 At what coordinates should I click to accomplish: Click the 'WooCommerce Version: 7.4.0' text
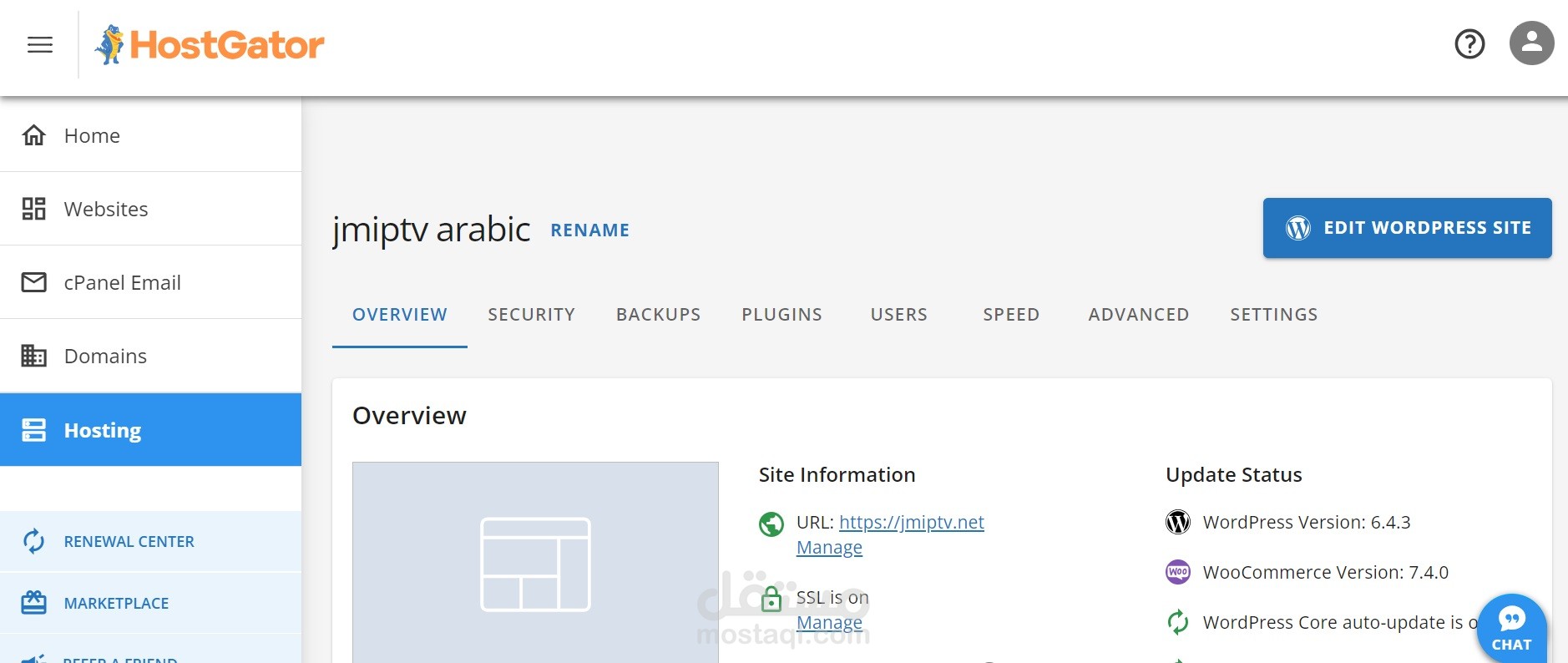coord(1326,573)
